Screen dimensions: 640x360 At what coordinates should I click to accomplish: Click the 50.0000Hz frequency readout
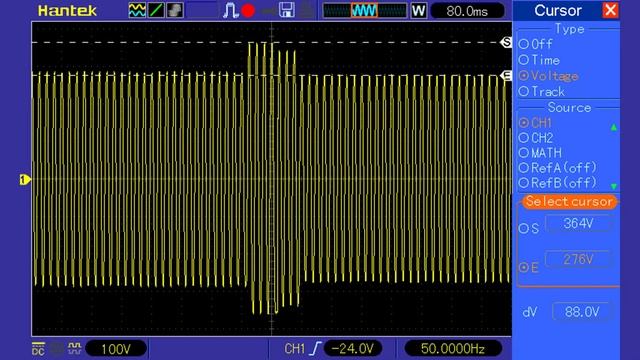453,349
